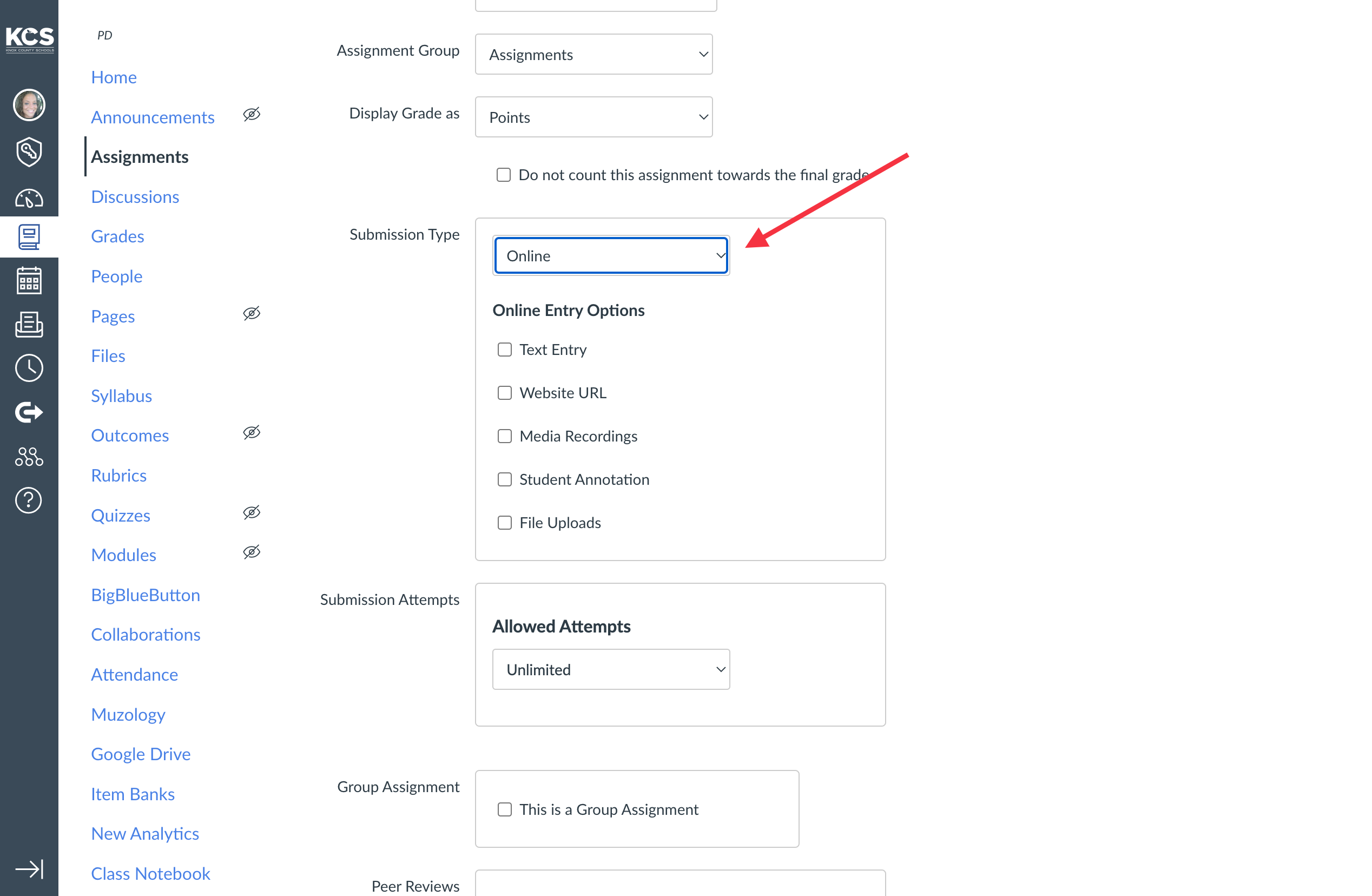Open People in course navigation

[116, 276]
